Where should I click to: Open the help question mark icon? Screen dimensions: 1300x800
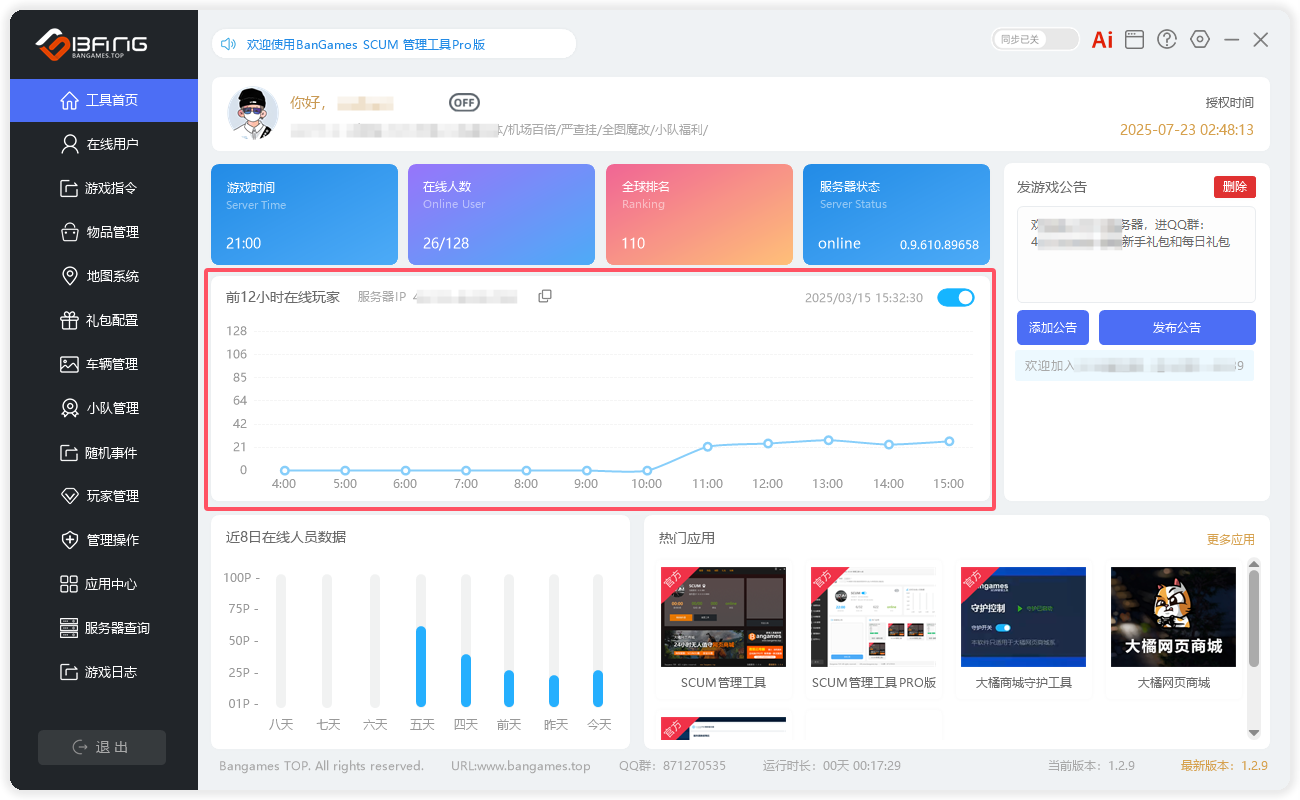[x=1167, y=40]
